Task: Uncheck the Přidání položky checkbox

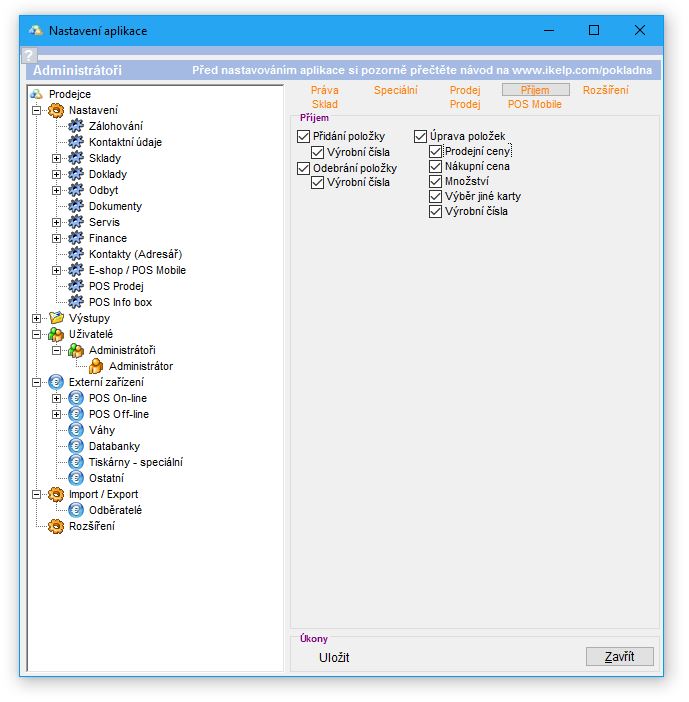Action: [x=304, y=136]
